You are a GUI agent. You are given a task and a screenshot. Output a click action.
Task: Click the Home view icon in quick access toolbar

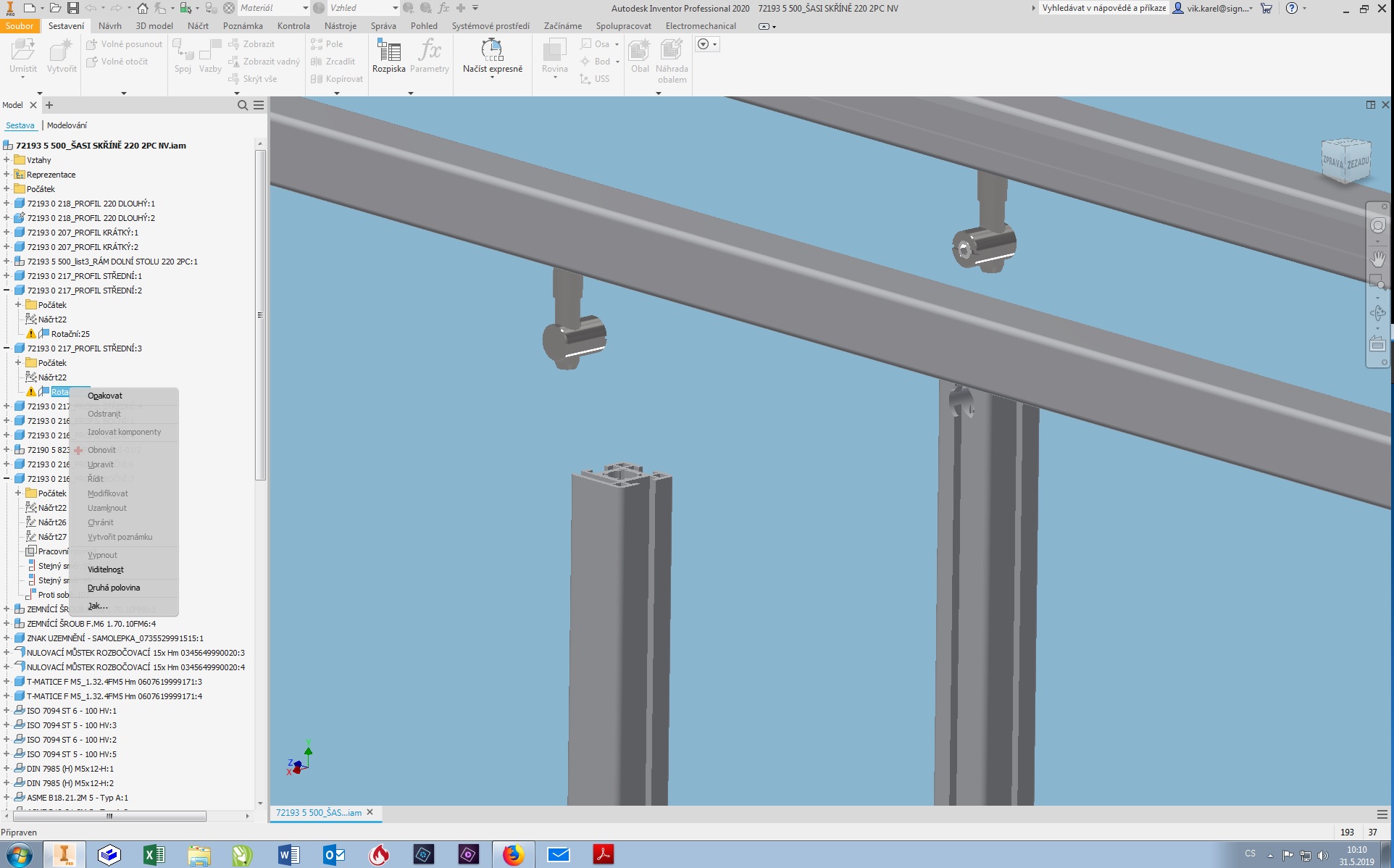[143, 8]
